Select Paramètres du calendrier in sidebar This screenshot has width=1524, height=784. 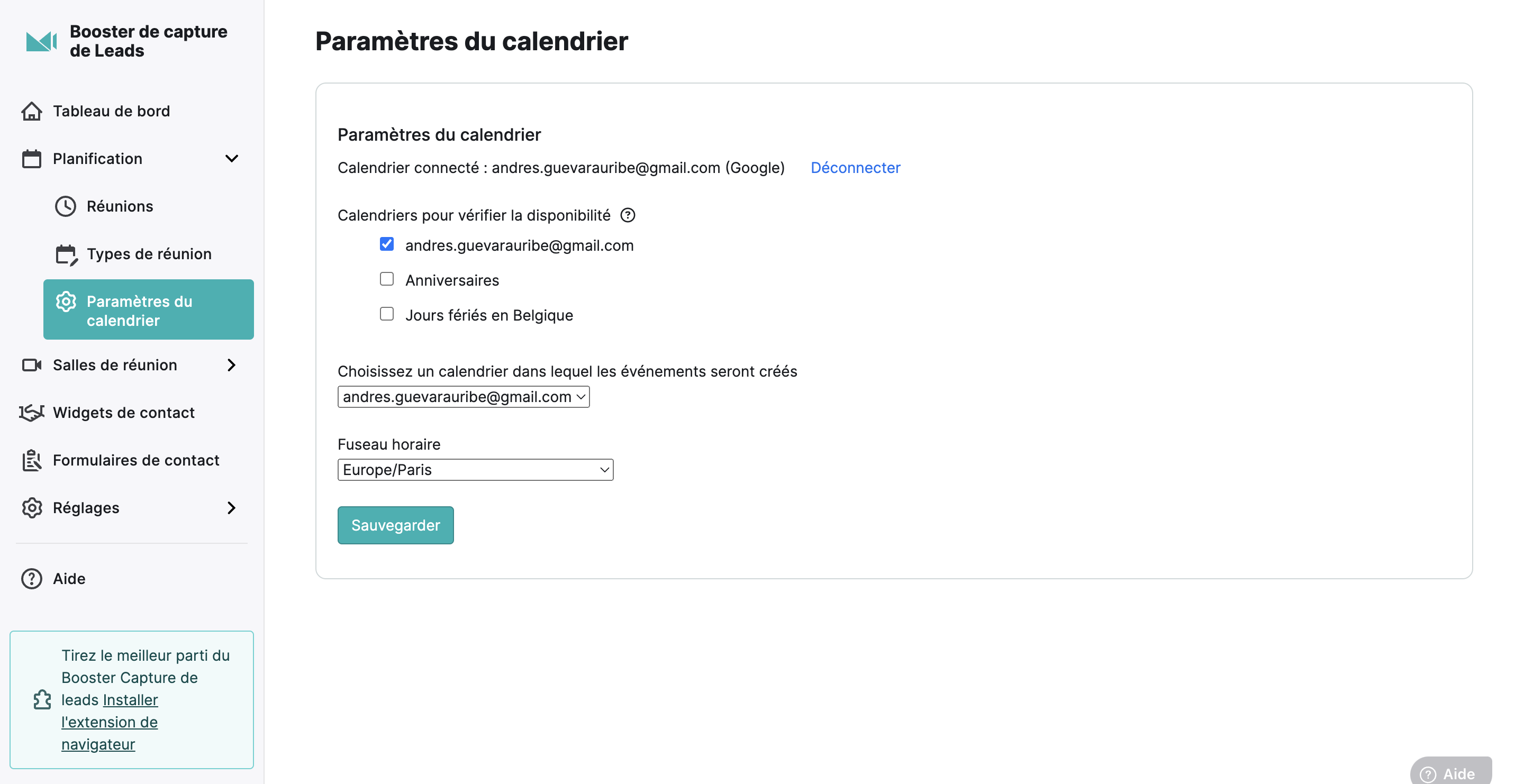(x=149, y=310)
